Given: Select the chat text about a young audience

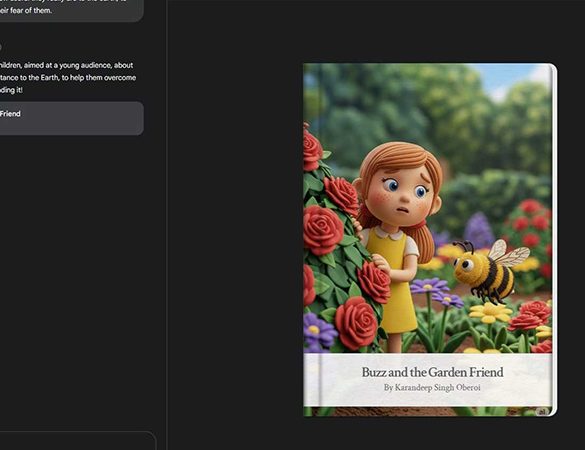Looking at the screenshot, I should (68, 78).
